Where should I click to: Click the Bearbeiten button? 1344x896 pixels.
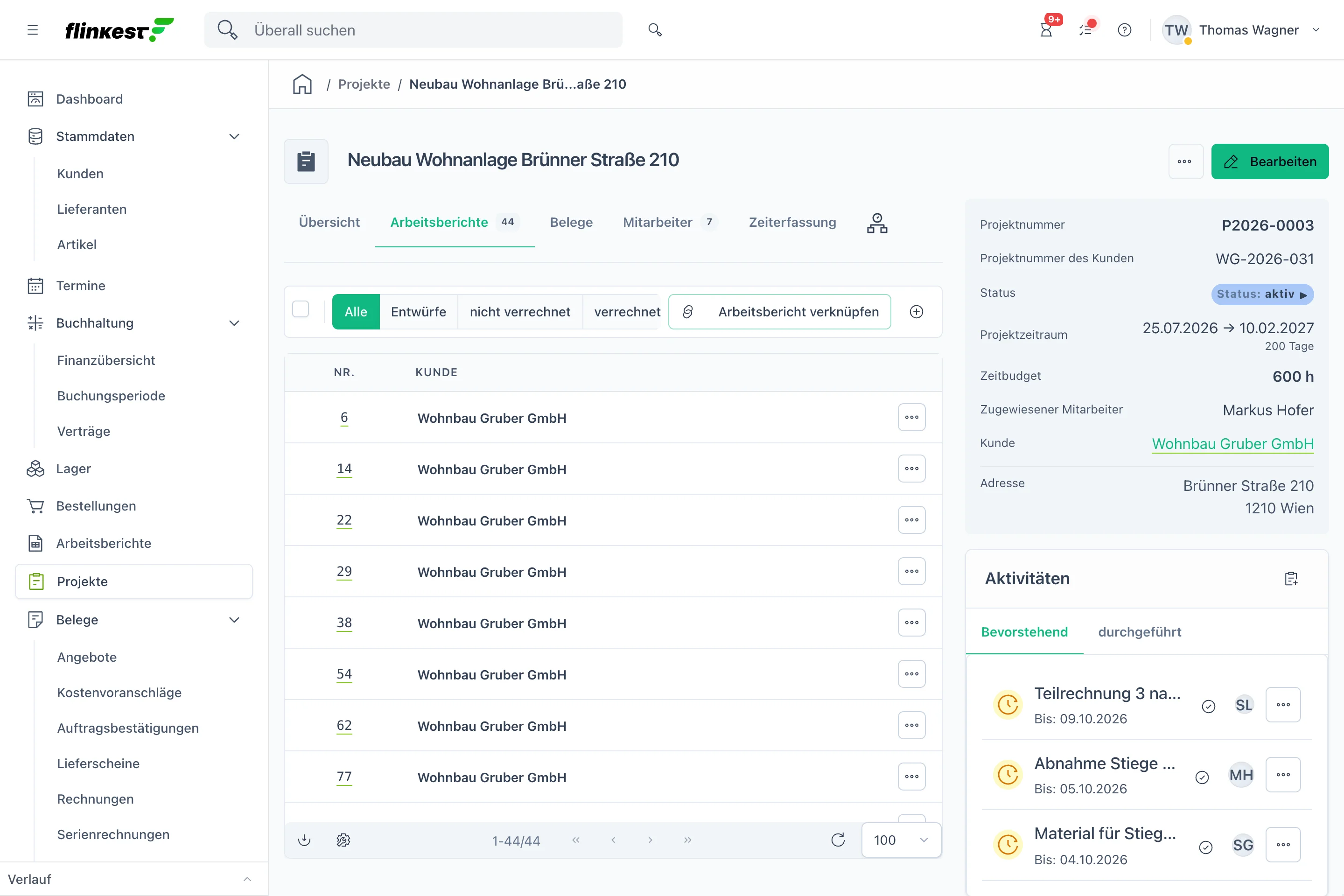(x=1270, y=161)
